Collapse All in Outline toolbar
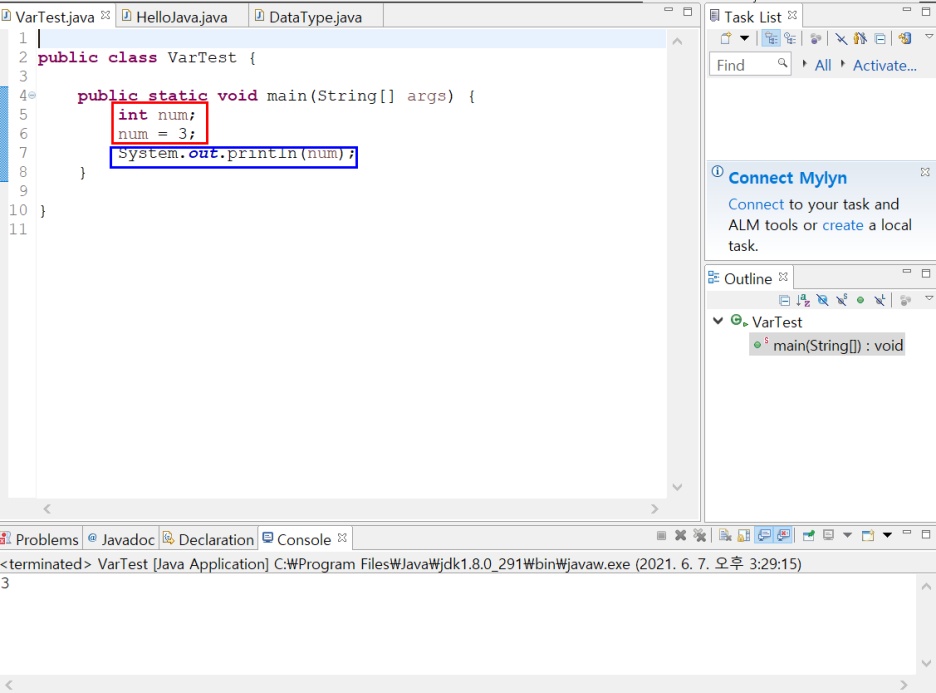The width and height of the screenshot is (936, 693). (784, 300)
